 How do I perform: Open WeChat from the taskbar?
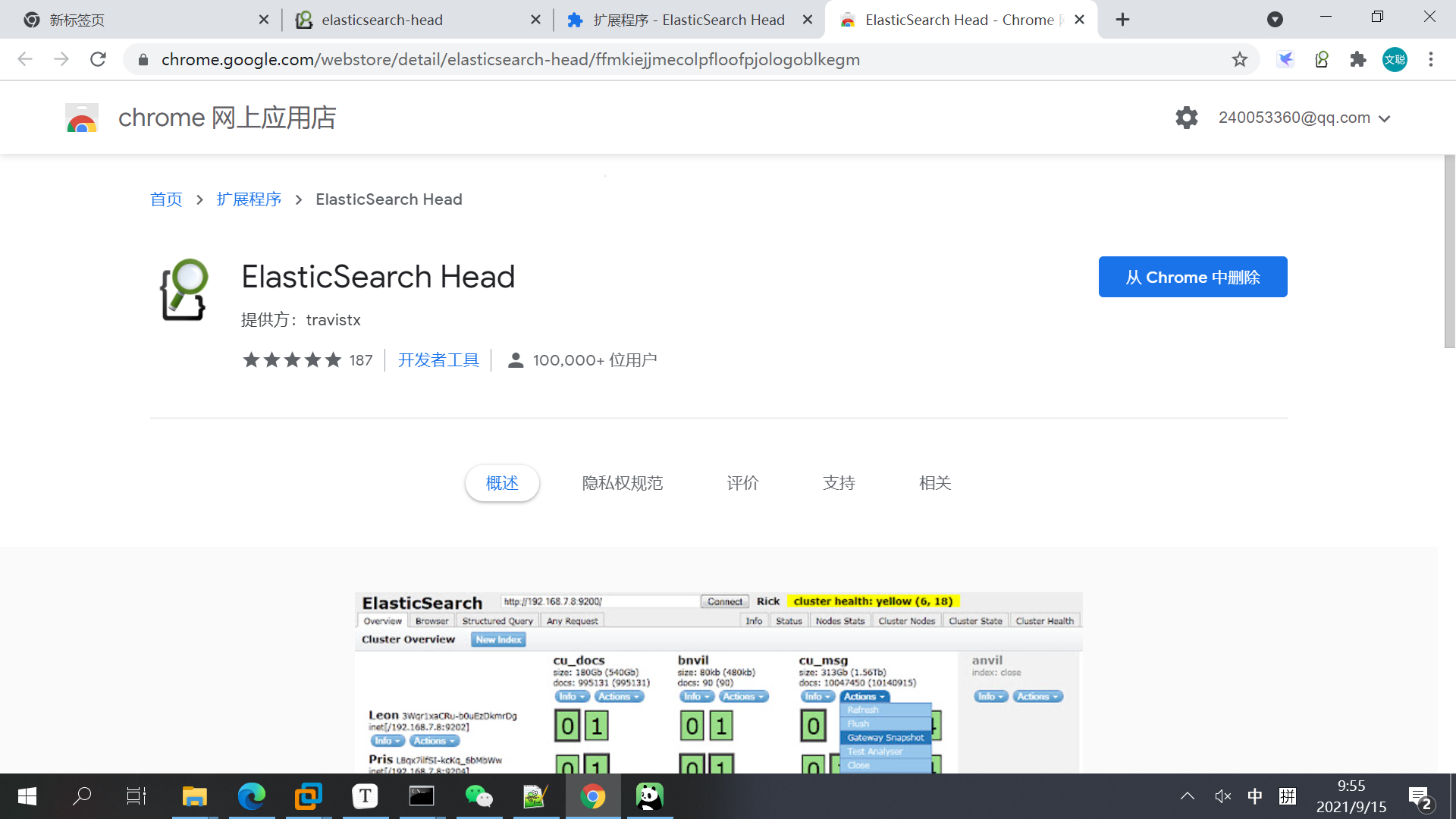point(479,796)
